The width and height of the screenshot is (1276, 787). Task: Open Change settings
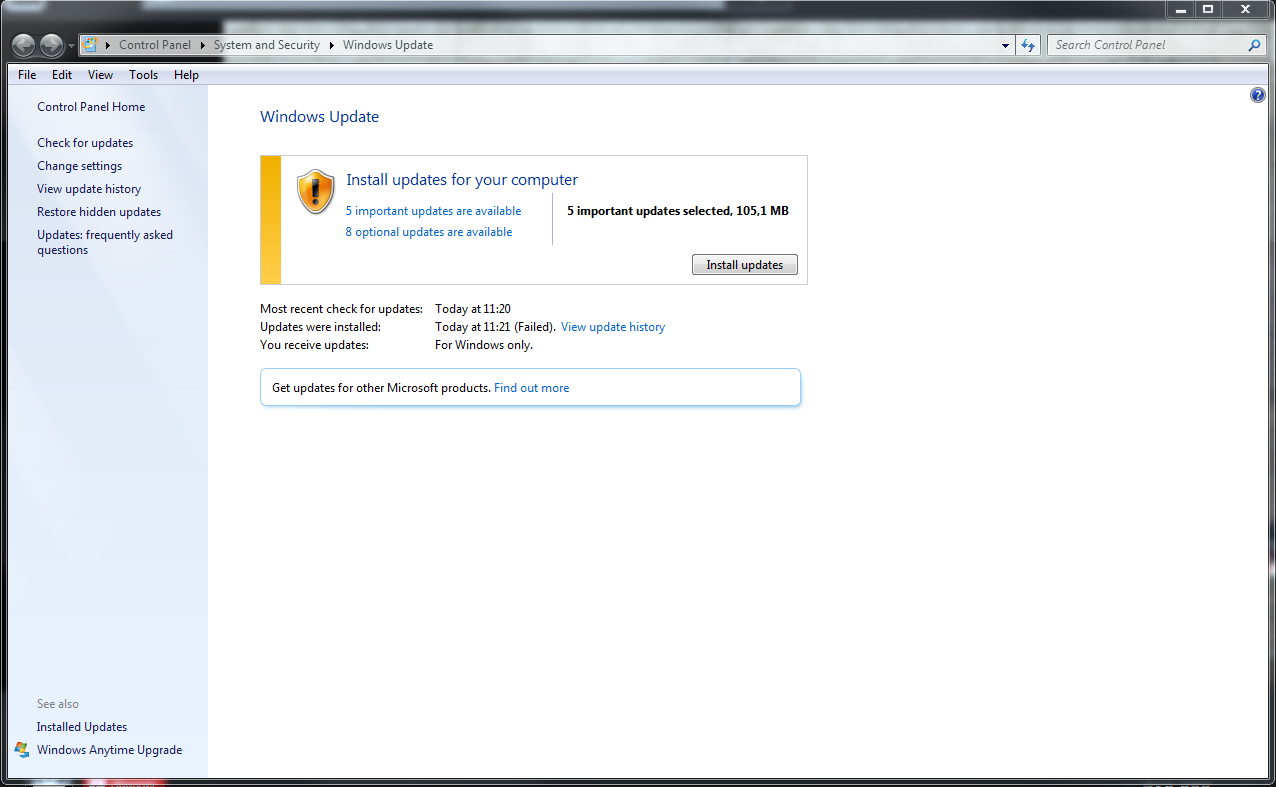click(x=80, y=166)
